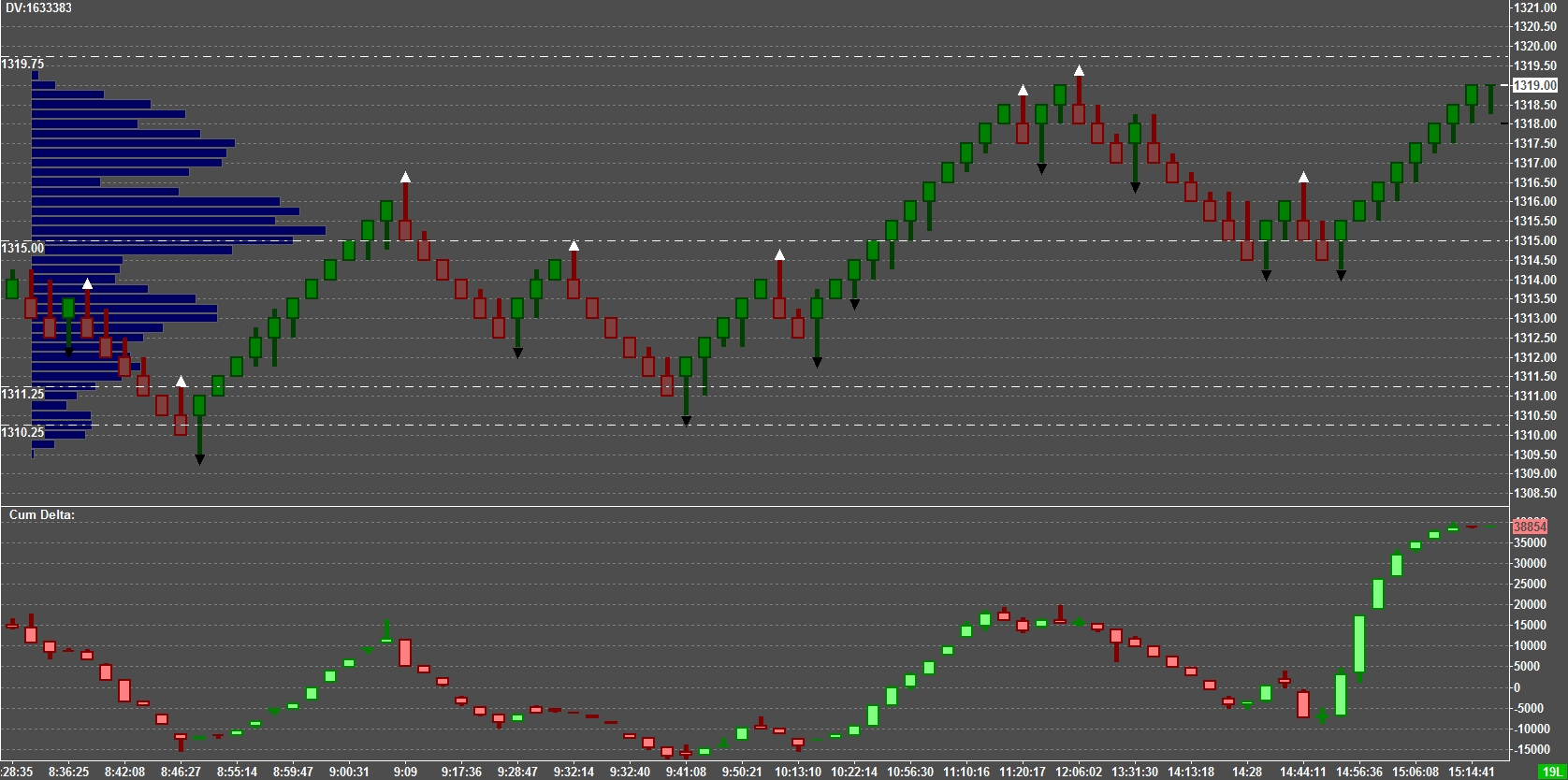Click the 9:17:36 time label

pos(461,772)
